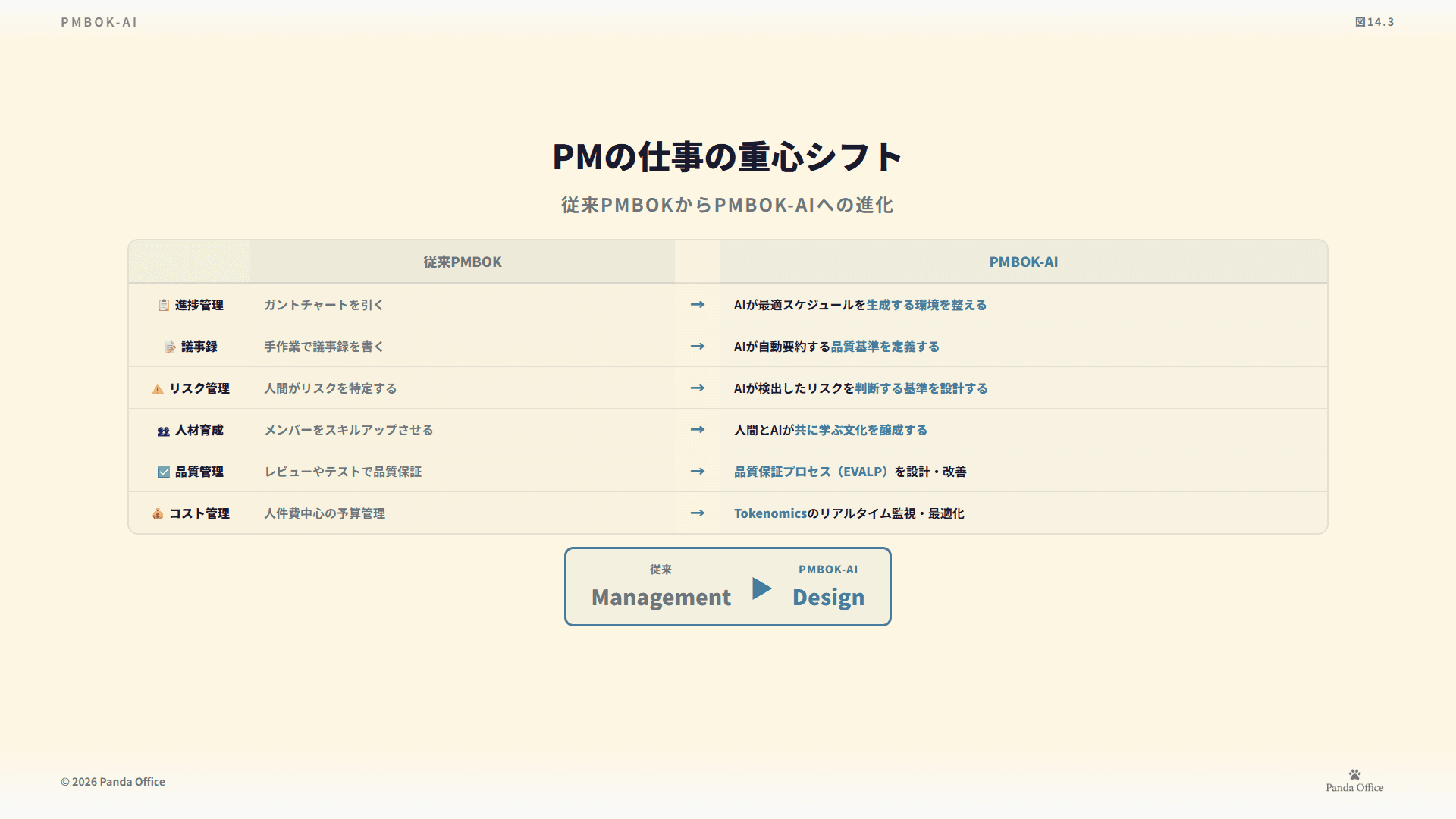Select the 従来PMBOK column header
Image resolution: width=1456 pixels, height=819 pixels.
tap(463, 262)
